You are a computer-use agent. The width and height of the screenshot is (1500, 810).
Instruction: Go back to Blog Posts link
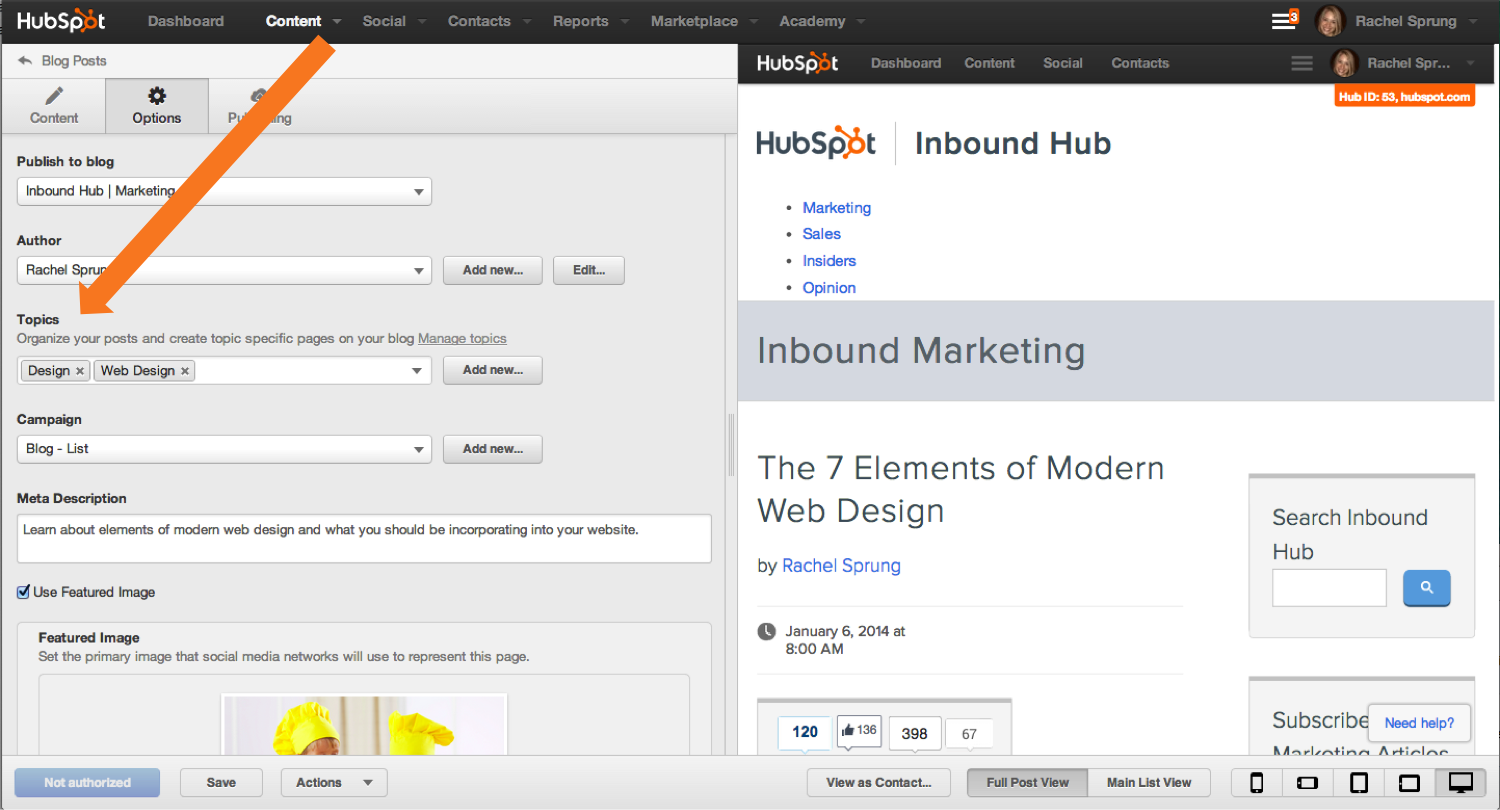tap(74, 61)
